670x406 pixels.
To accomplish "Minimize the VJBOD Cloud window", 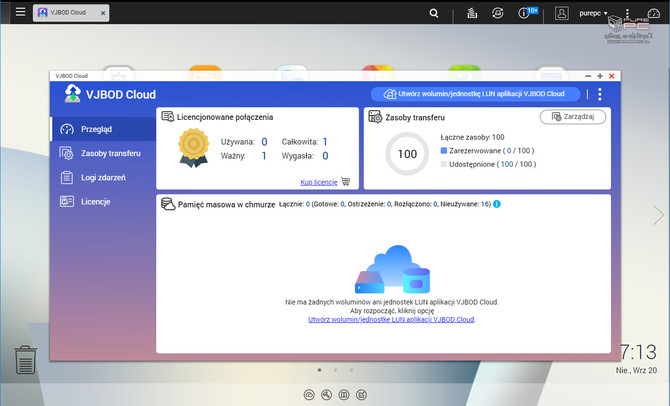I will [x=588, y=76].
